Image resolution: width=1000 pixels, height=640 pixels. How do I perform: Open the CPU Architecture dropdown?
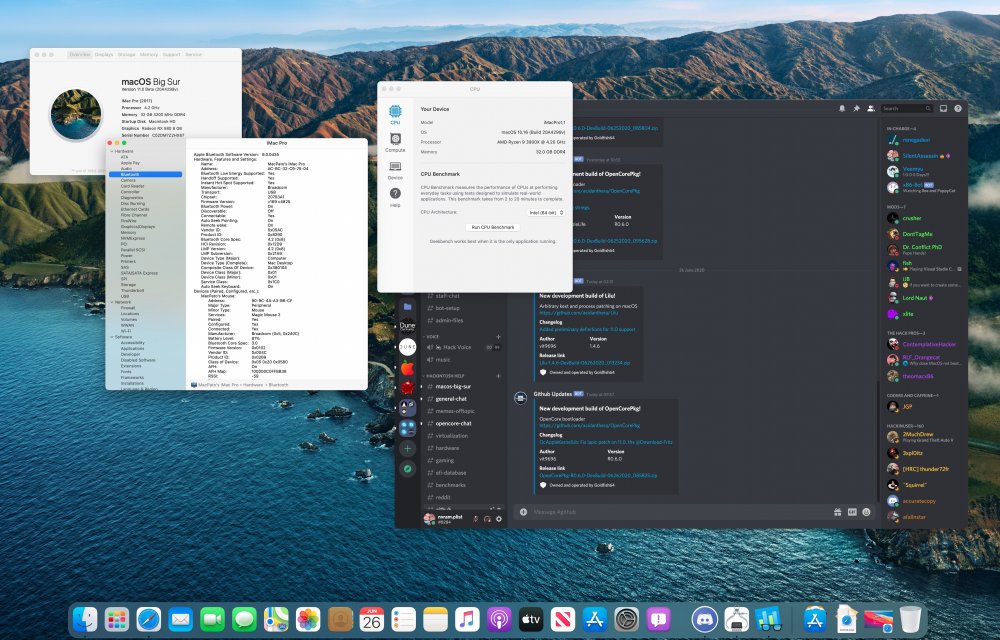[x=547, y=212]
